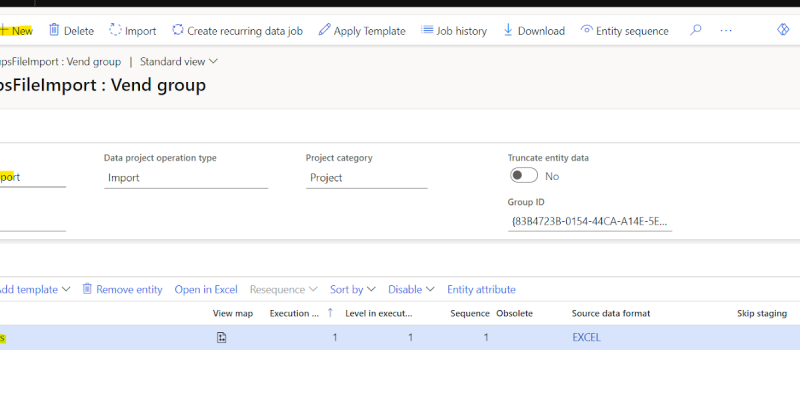Click the Entity attribute menu item

(481, 289)
